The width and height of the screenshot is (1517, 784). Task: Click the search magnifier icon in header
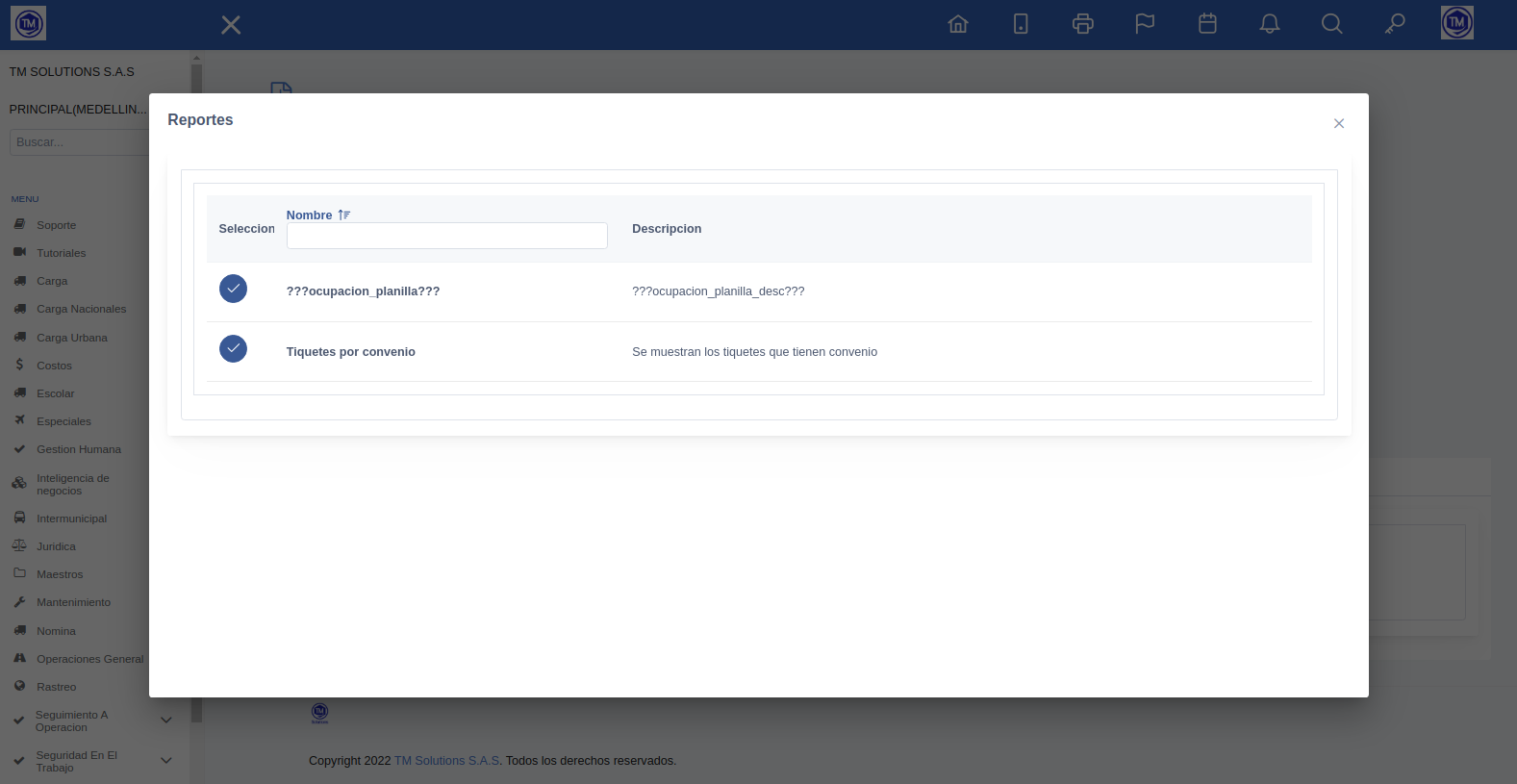click(x=1331, y=24)
